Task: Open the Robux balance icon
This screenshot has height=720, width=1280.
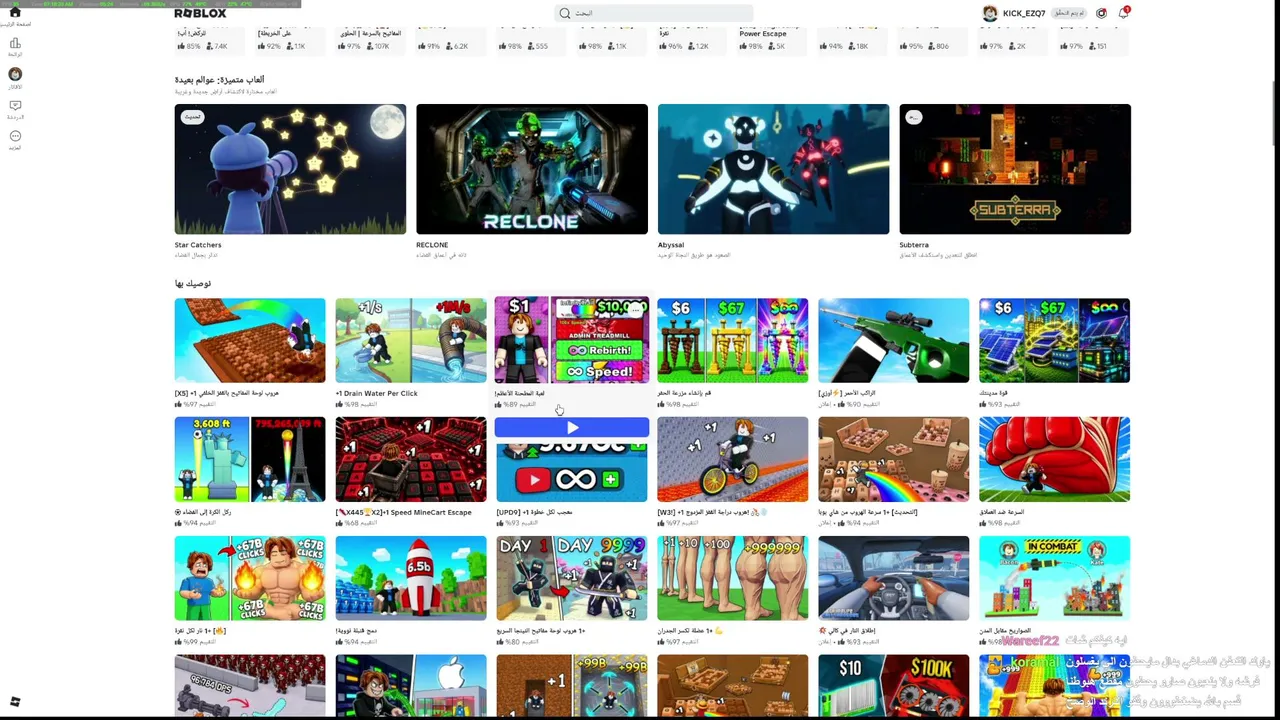Action: pos(1101,13)
